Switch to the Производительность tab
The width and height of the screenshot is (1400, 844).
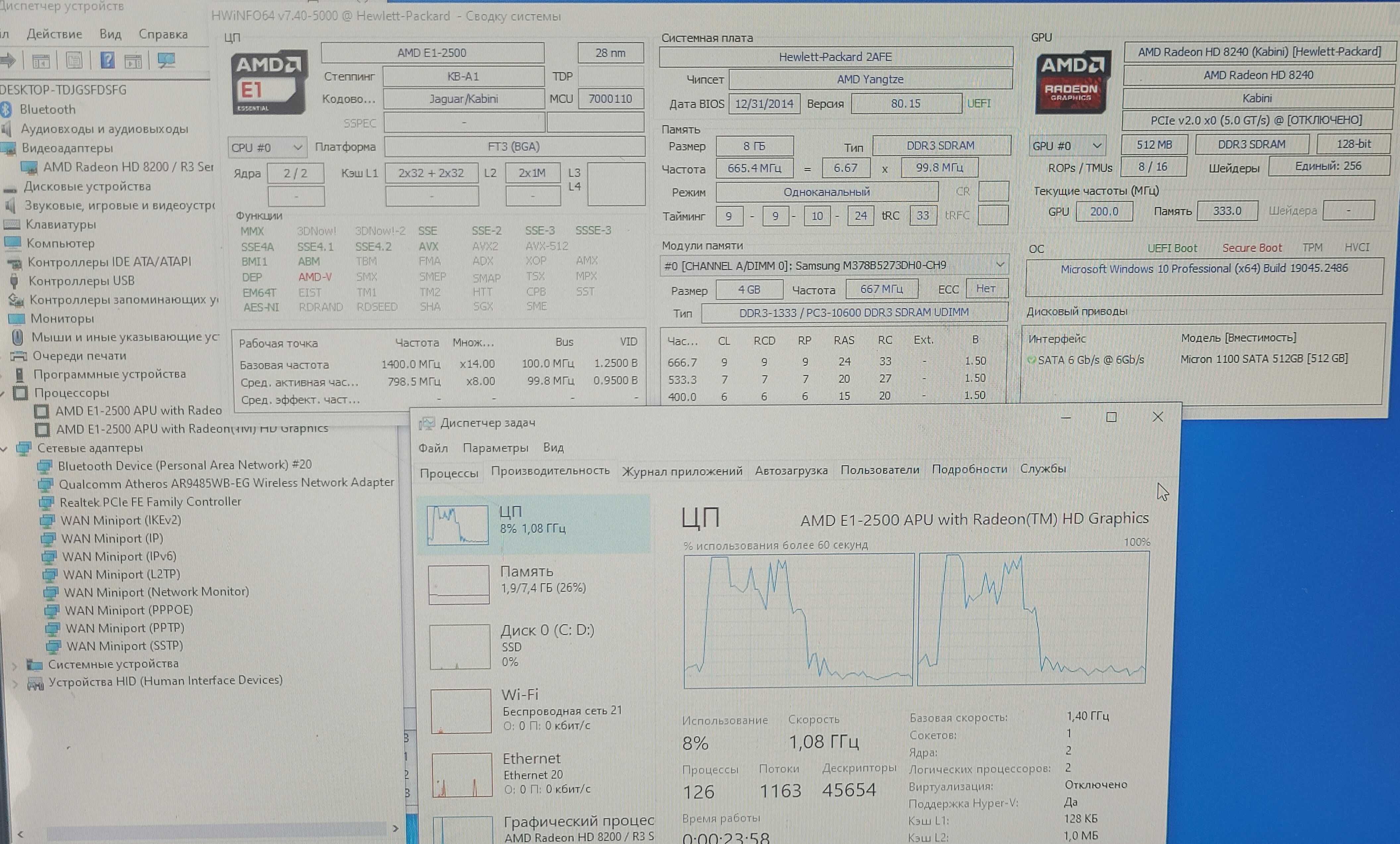[550, 471]
